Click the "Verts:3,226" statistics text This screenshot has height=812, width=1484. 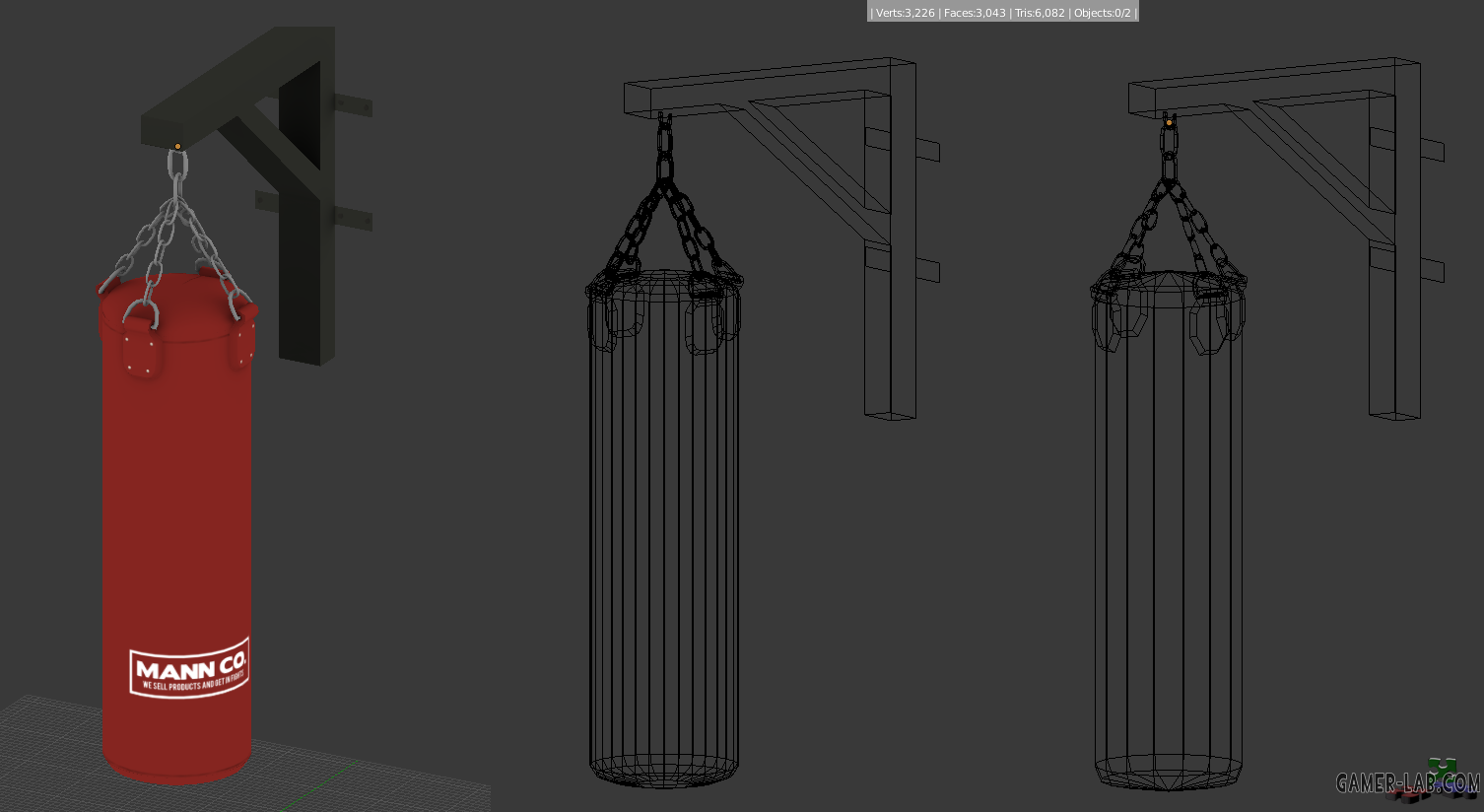click(905, 13)
